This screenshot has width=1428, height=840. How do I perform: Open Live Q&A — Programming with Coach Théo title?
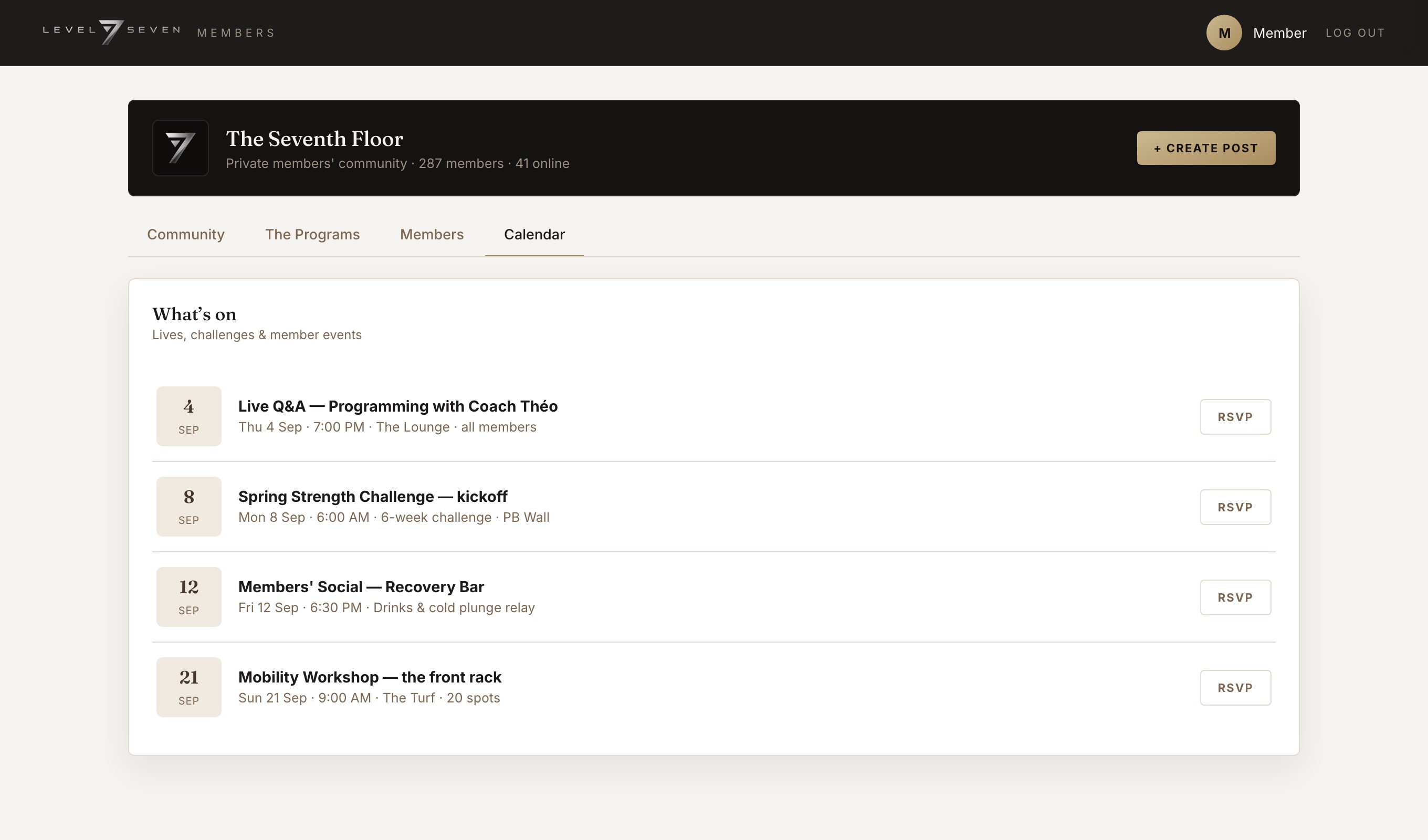[x=398, y=406]
